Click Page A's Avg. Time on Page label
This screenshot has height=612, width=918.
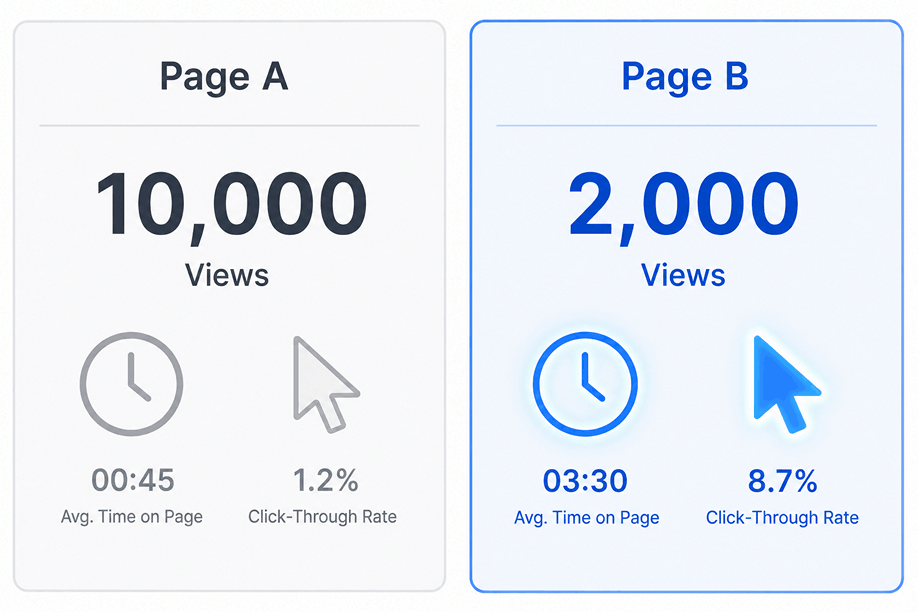(x=132, y=517)
